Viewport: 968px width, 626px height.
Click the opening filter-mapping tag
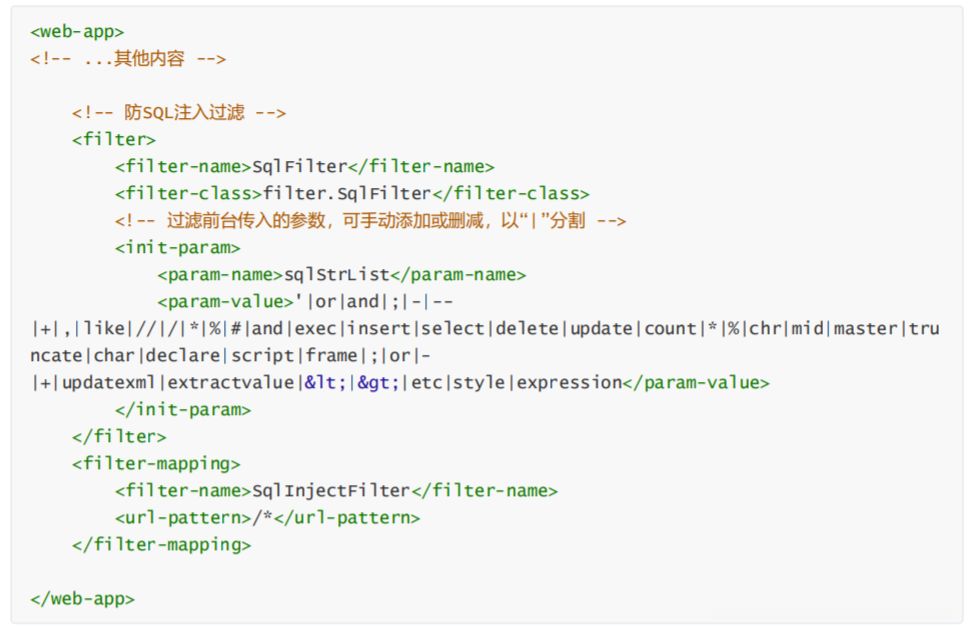click(x=156, y=464)
